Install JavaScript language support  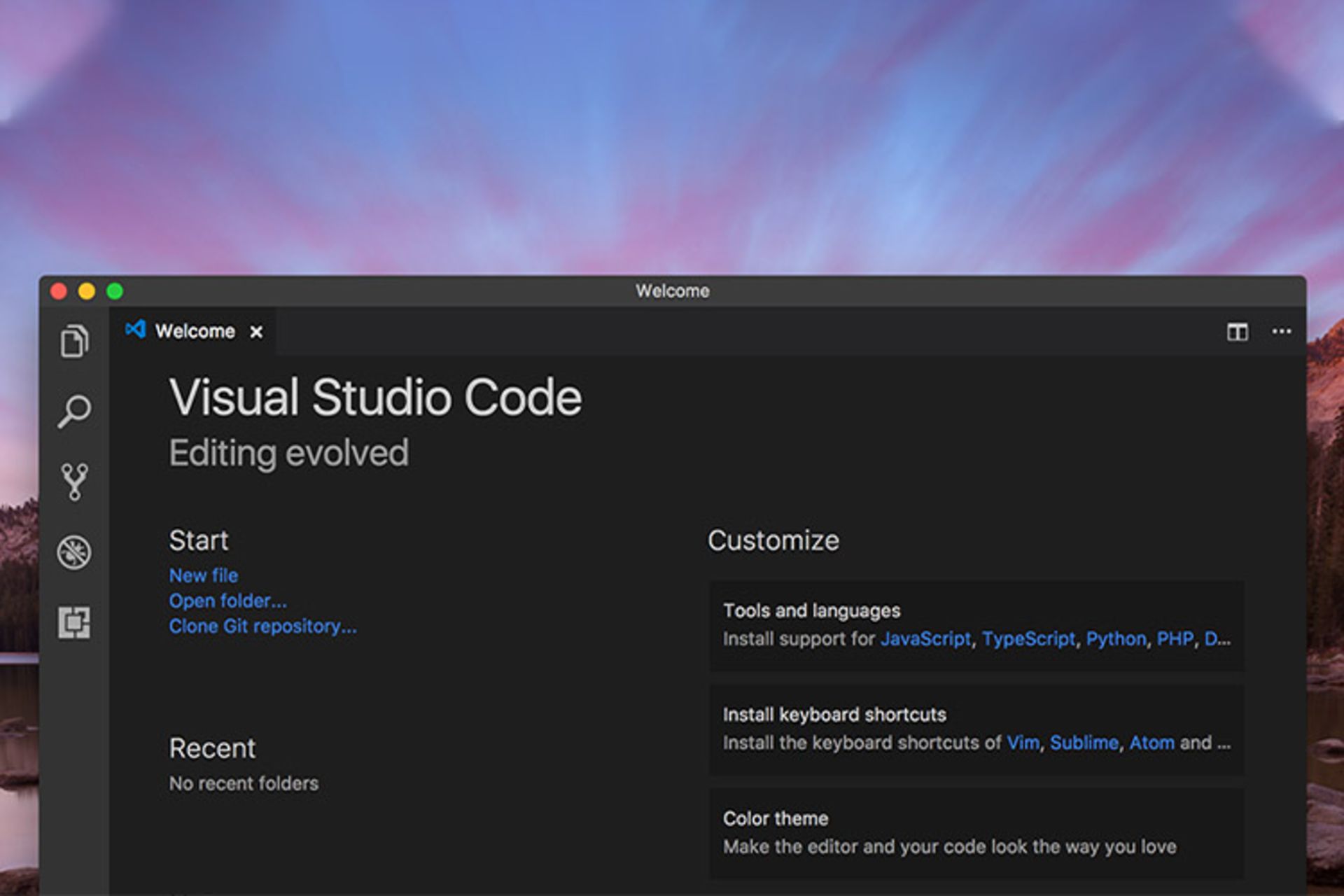pos(925,638)
